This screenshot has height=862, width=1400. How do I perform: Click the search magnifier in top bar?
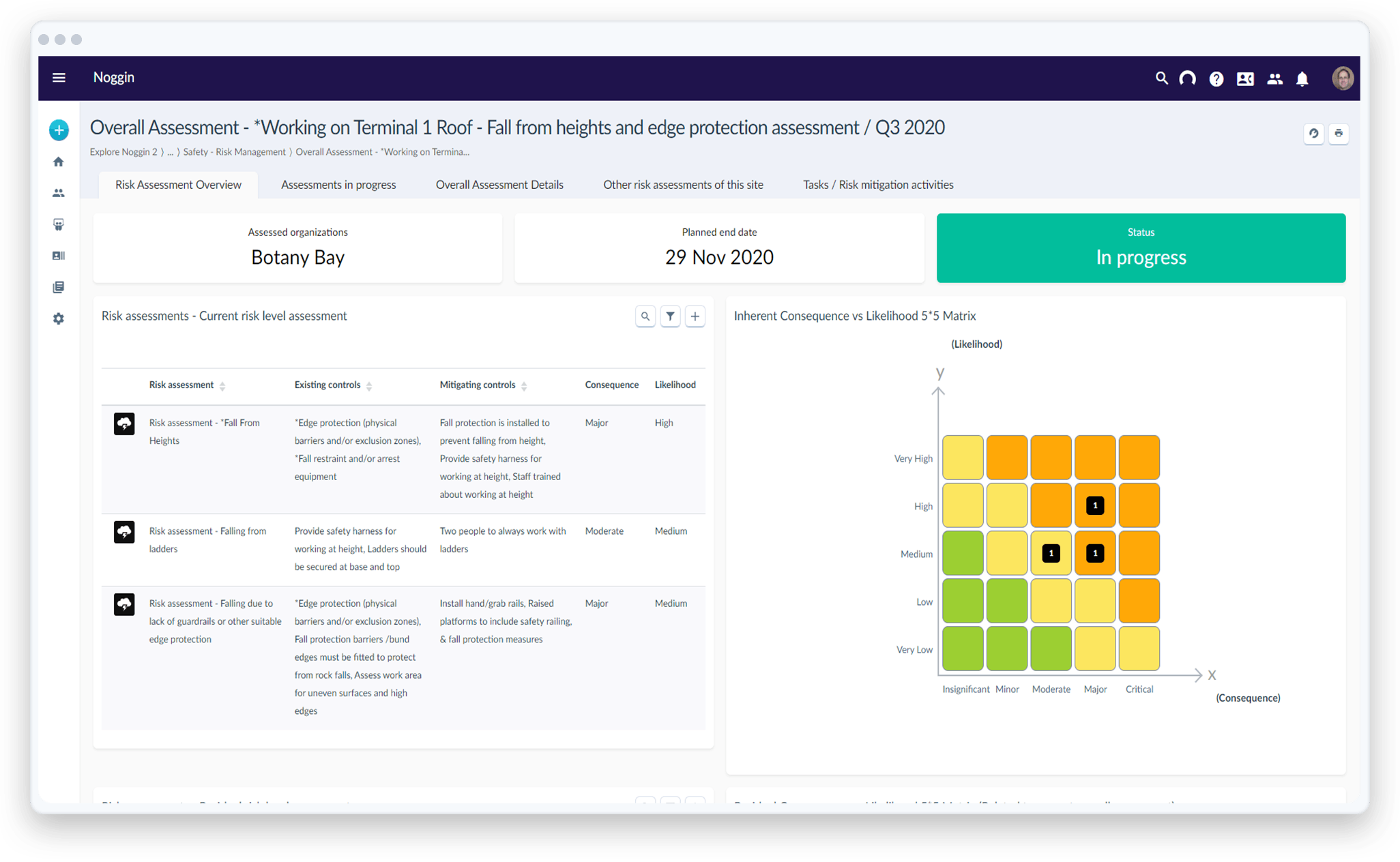click(1161, 78)
